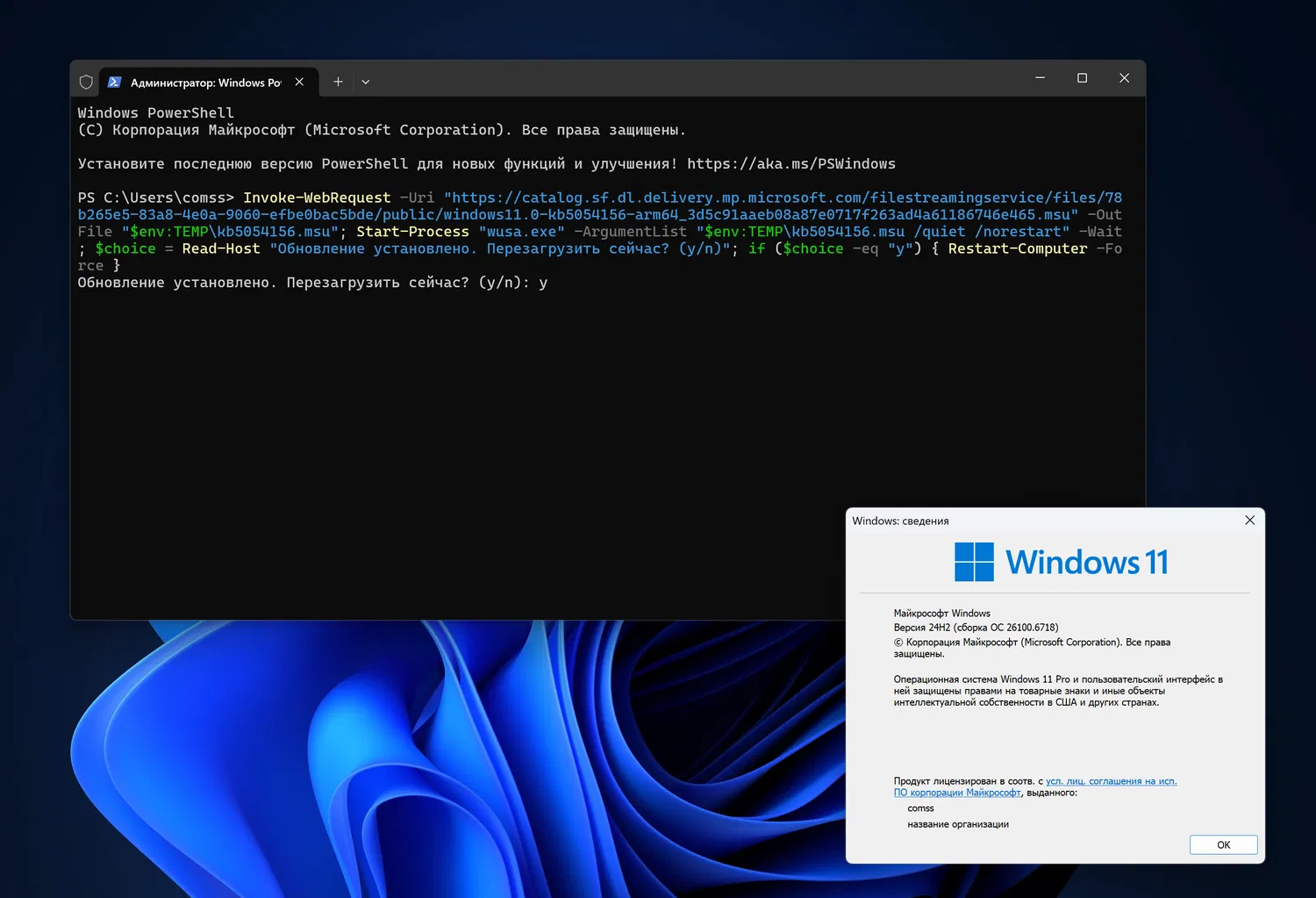Click OK in the Windows: сведения dialog
This screenshot has width=1316, height=898.
[1224, 844]
